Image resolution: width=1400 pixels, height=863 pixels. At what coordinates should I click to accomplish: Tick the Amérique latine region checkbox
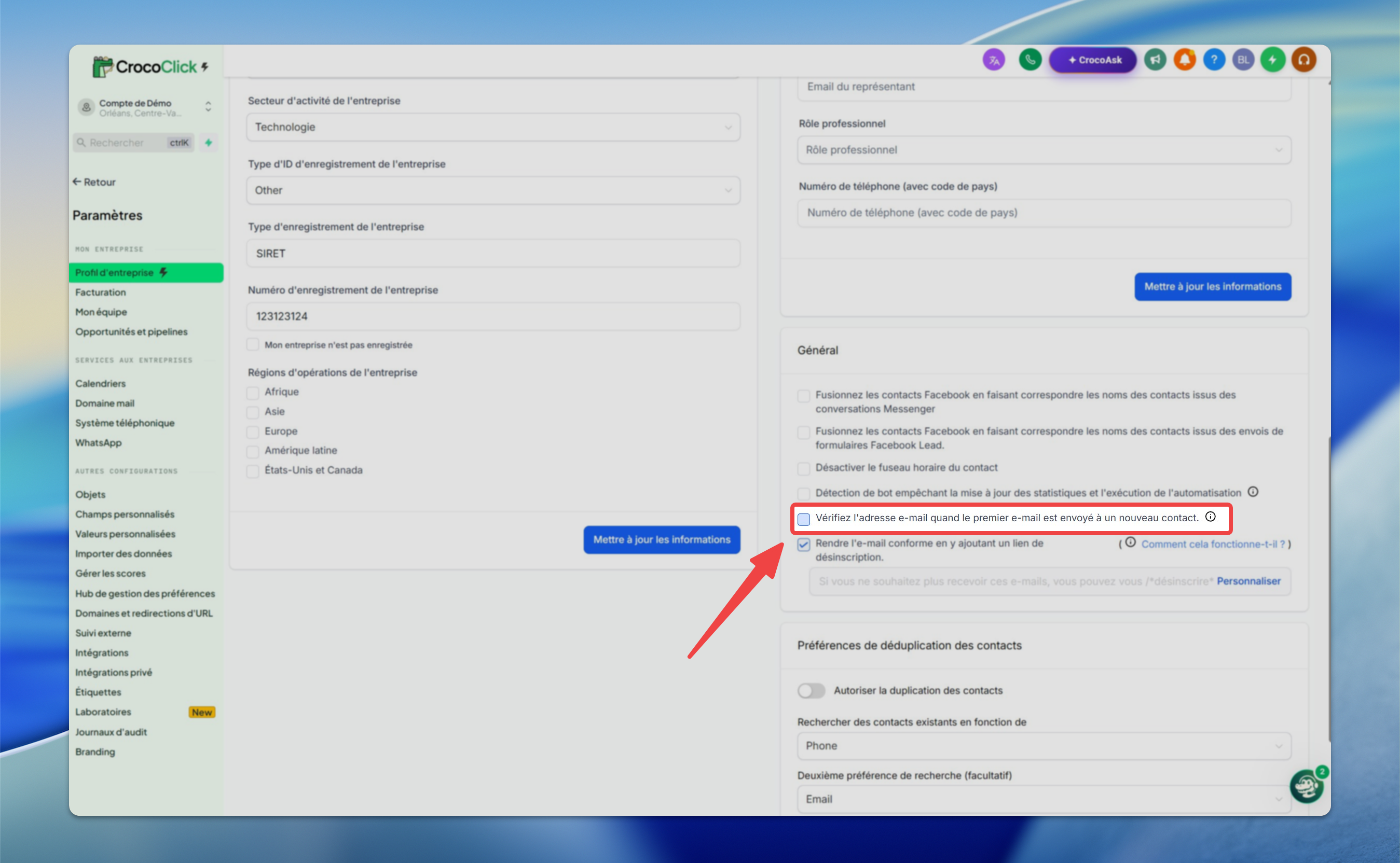pos(252,452)
